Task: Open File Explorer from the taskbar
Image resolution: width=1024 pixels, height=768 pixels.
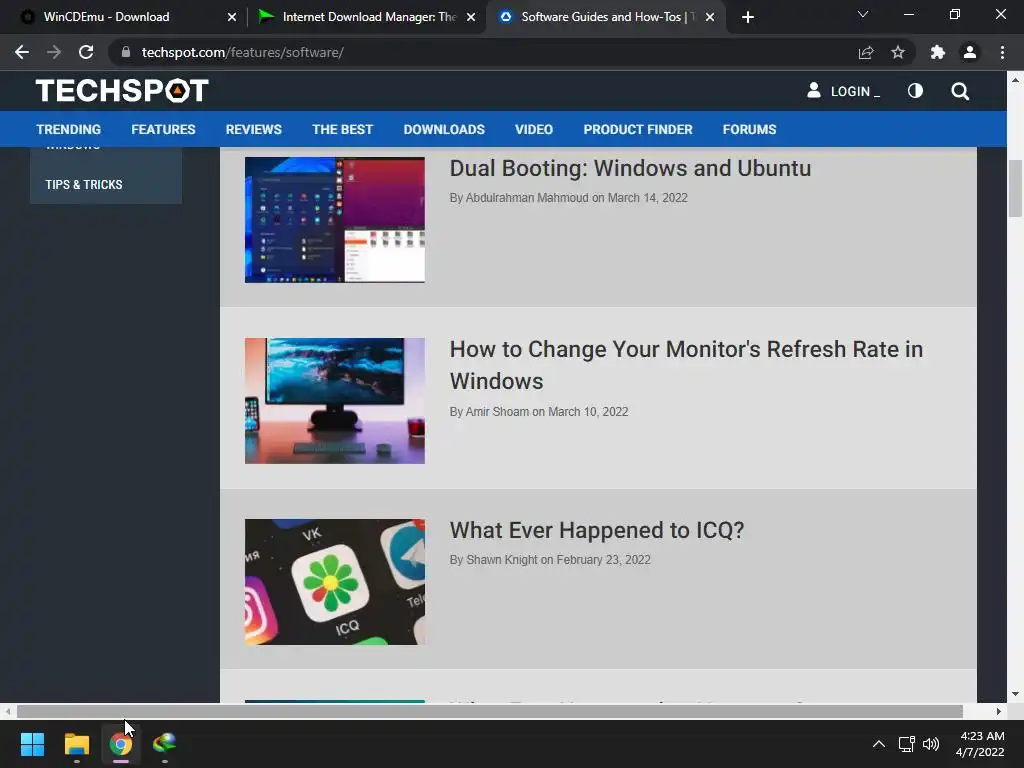Action: point(76,744)
